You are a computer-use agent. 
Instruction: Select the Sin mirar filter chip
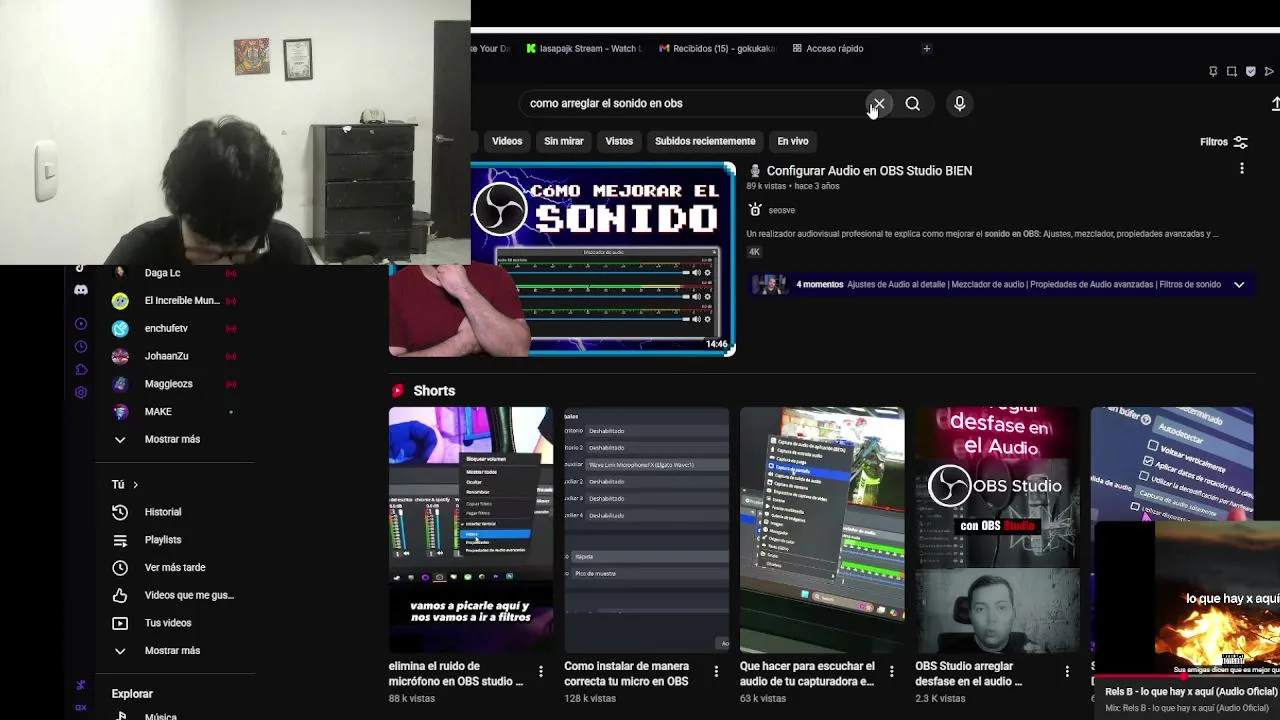(564, 141)
